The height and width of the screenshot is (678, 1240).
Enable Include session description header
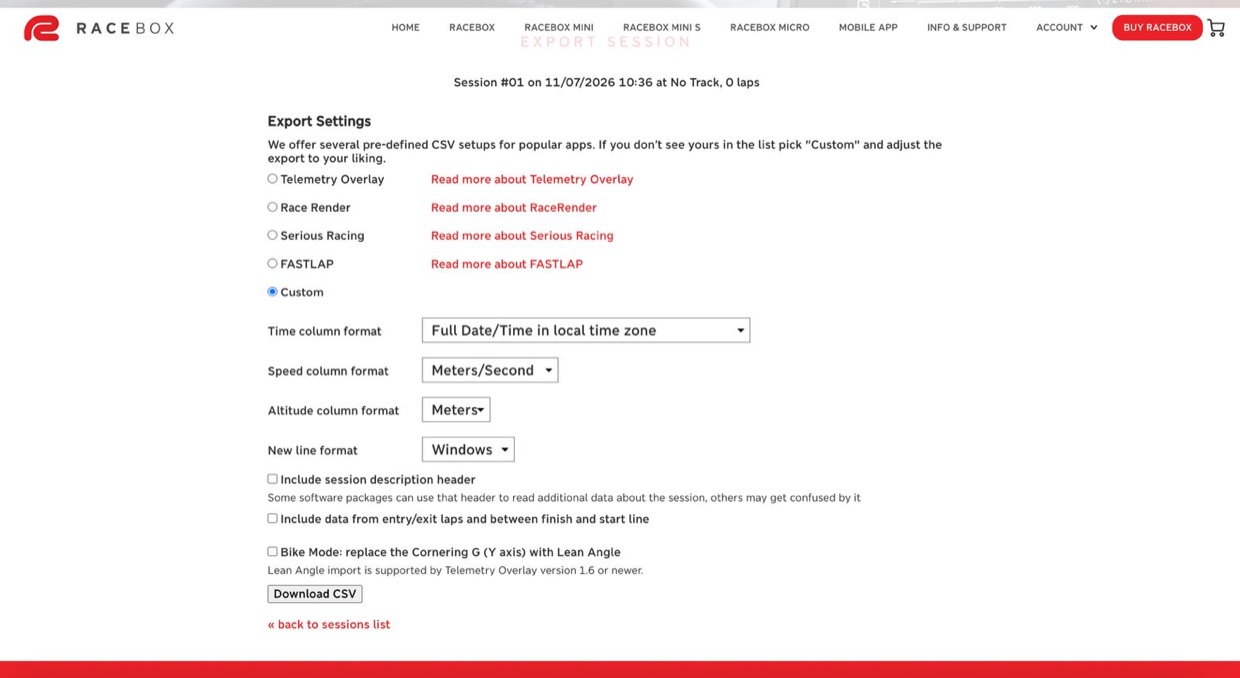click(272, 479)
